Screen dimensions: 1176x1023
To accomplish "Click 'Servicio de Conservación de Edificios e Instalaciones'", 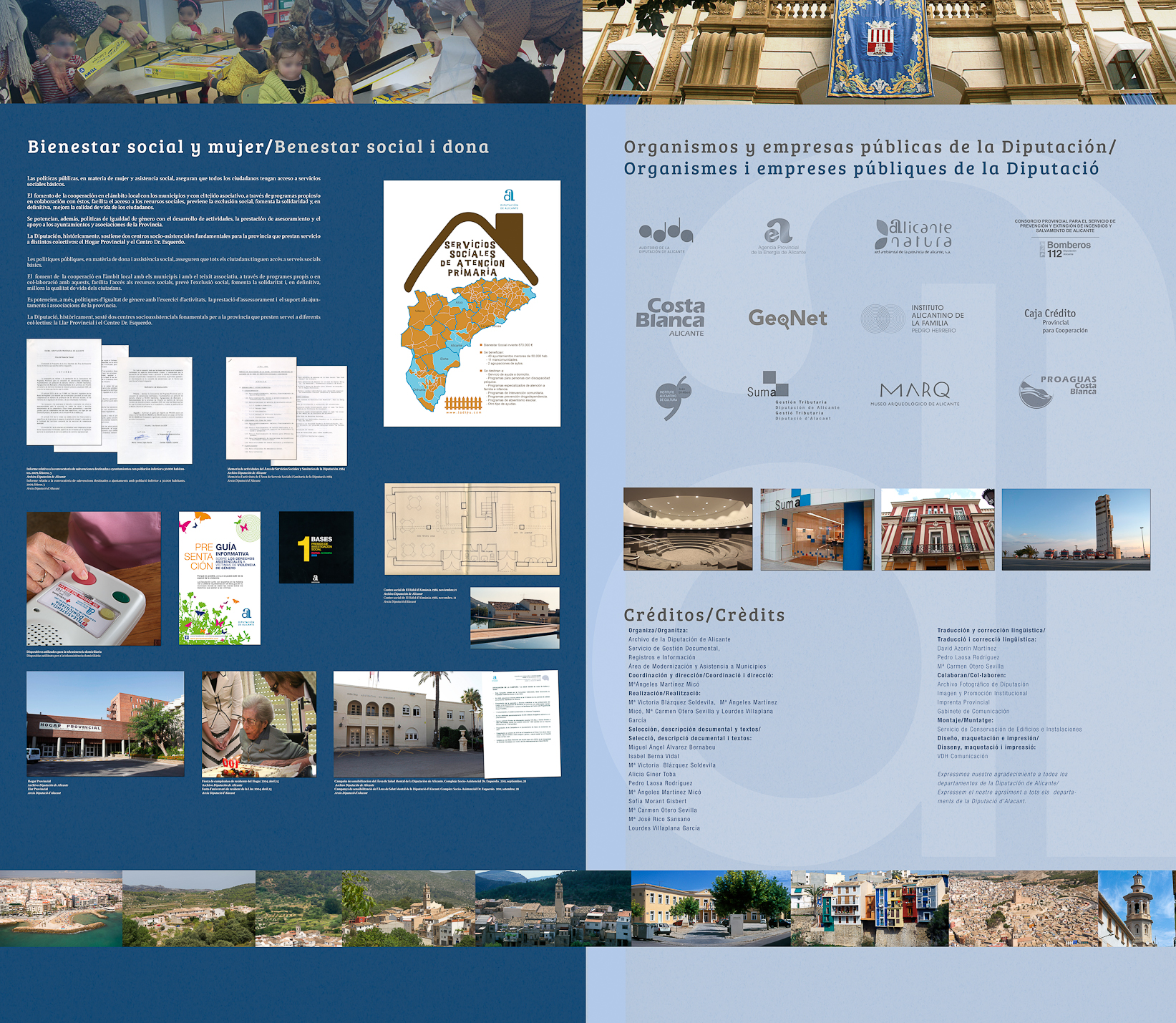I will (x=1009, y=729).
